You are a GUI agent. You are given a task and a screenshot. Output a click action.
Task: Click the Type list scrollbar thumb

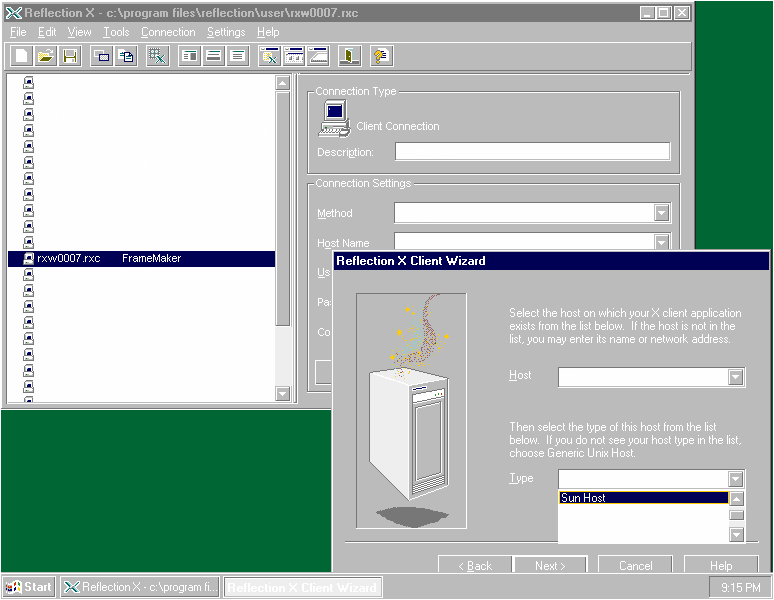click(x=736, y=515)
